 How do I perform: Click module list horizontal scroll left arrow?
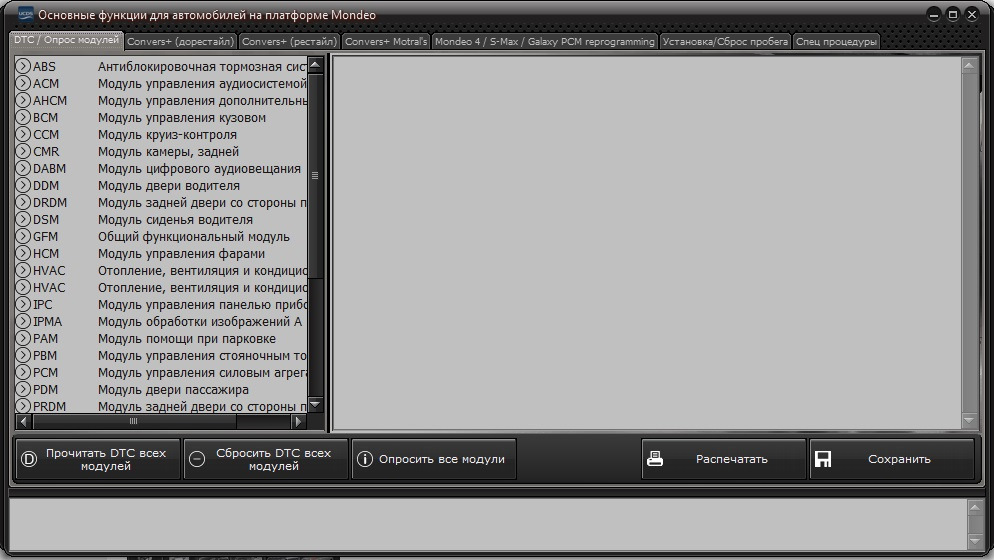(23, 421)
